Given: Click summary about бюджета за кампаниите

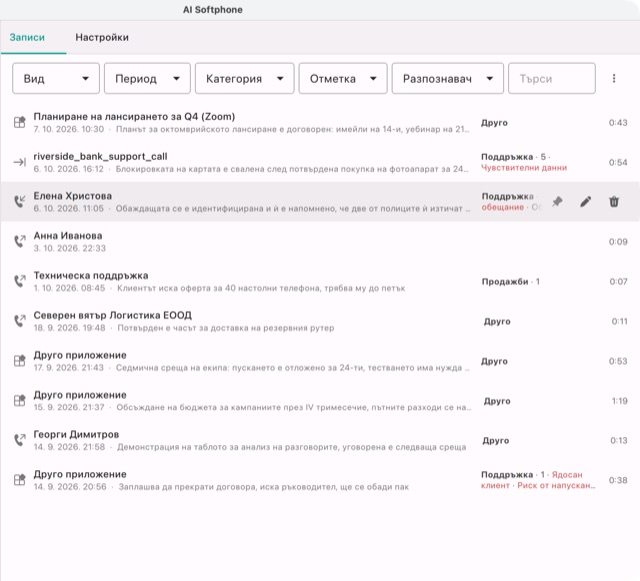Looking at the screenshot, I should click(x=294, y=407).
